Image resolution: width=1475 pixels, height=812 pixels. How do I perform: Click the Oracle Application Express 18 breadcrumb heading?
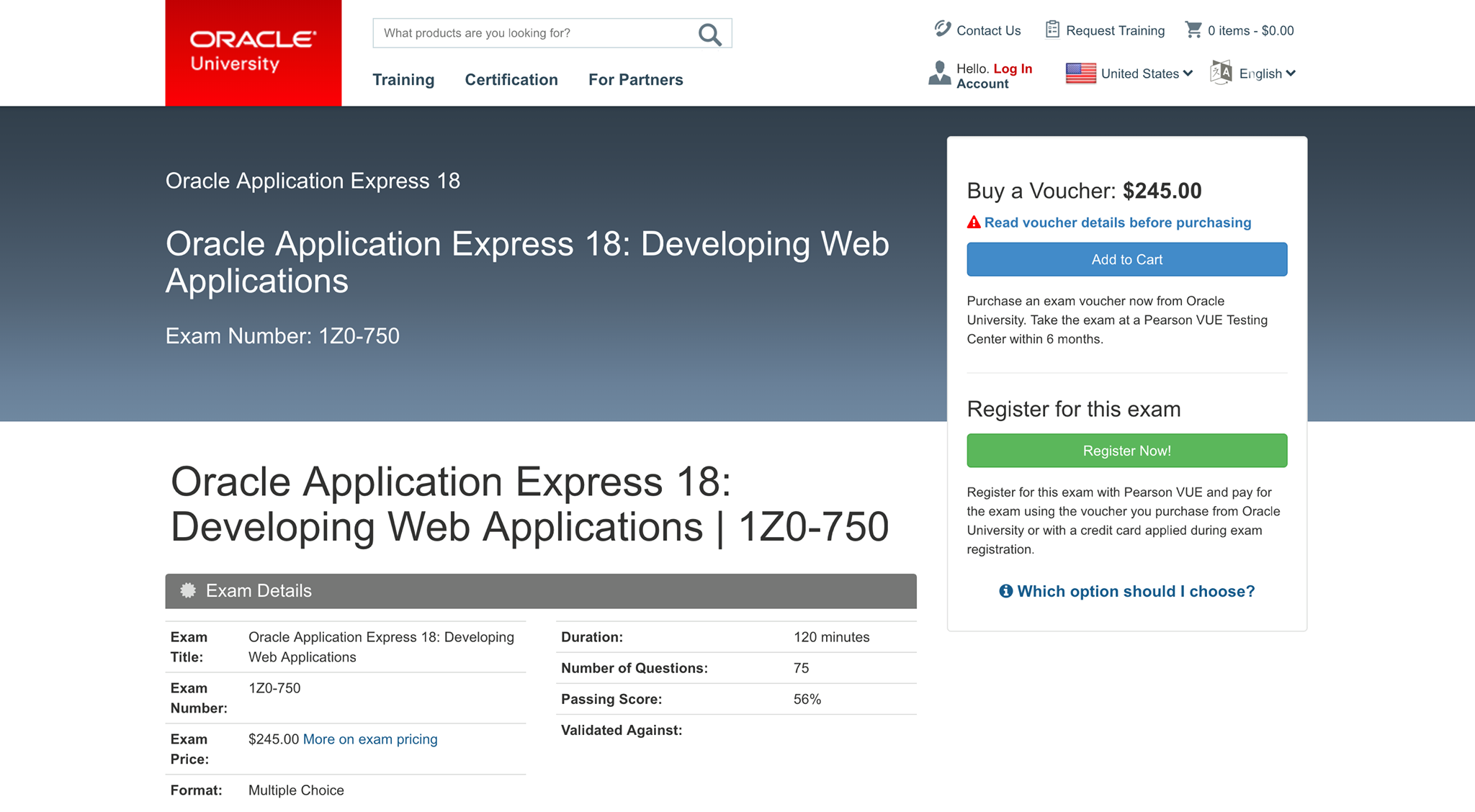click(313, 181)
